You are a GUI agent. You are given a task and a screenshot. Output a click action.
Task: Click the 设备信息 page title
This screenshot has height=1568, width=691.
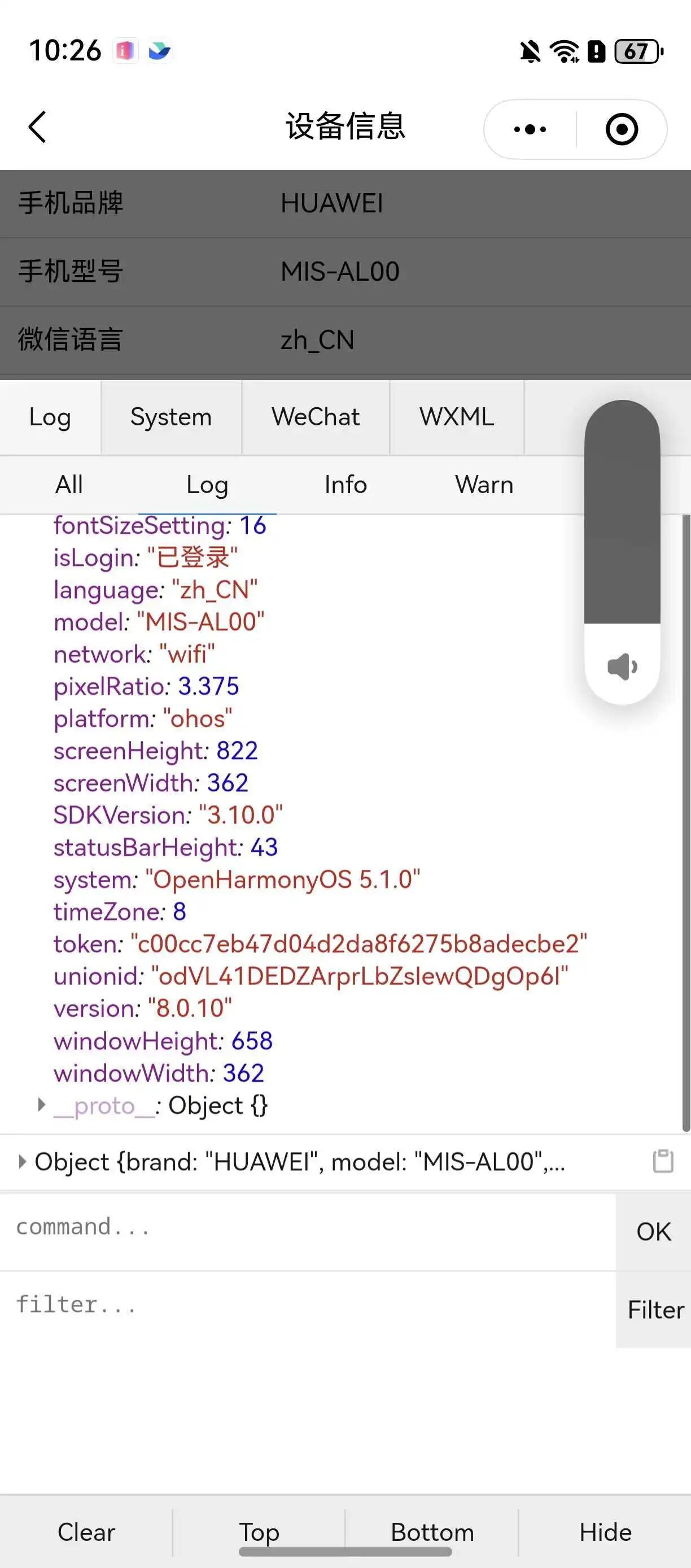tap(345, 127)
